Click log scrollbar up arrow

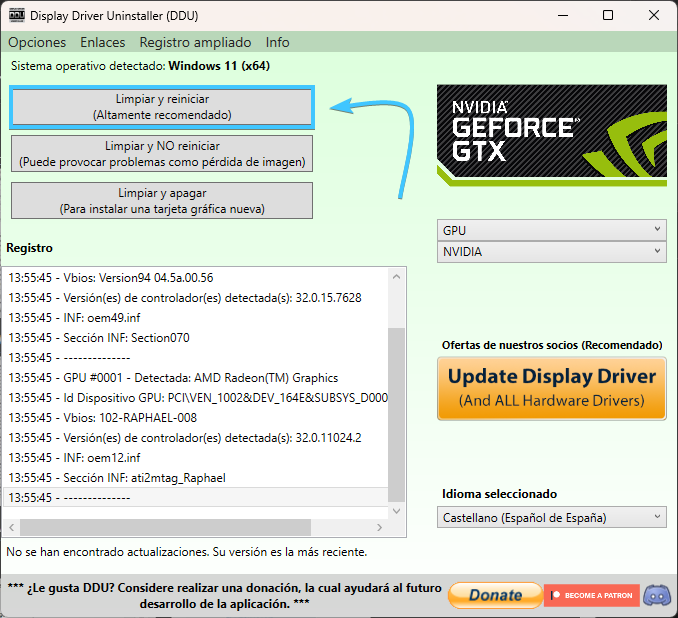coord(397,277)
